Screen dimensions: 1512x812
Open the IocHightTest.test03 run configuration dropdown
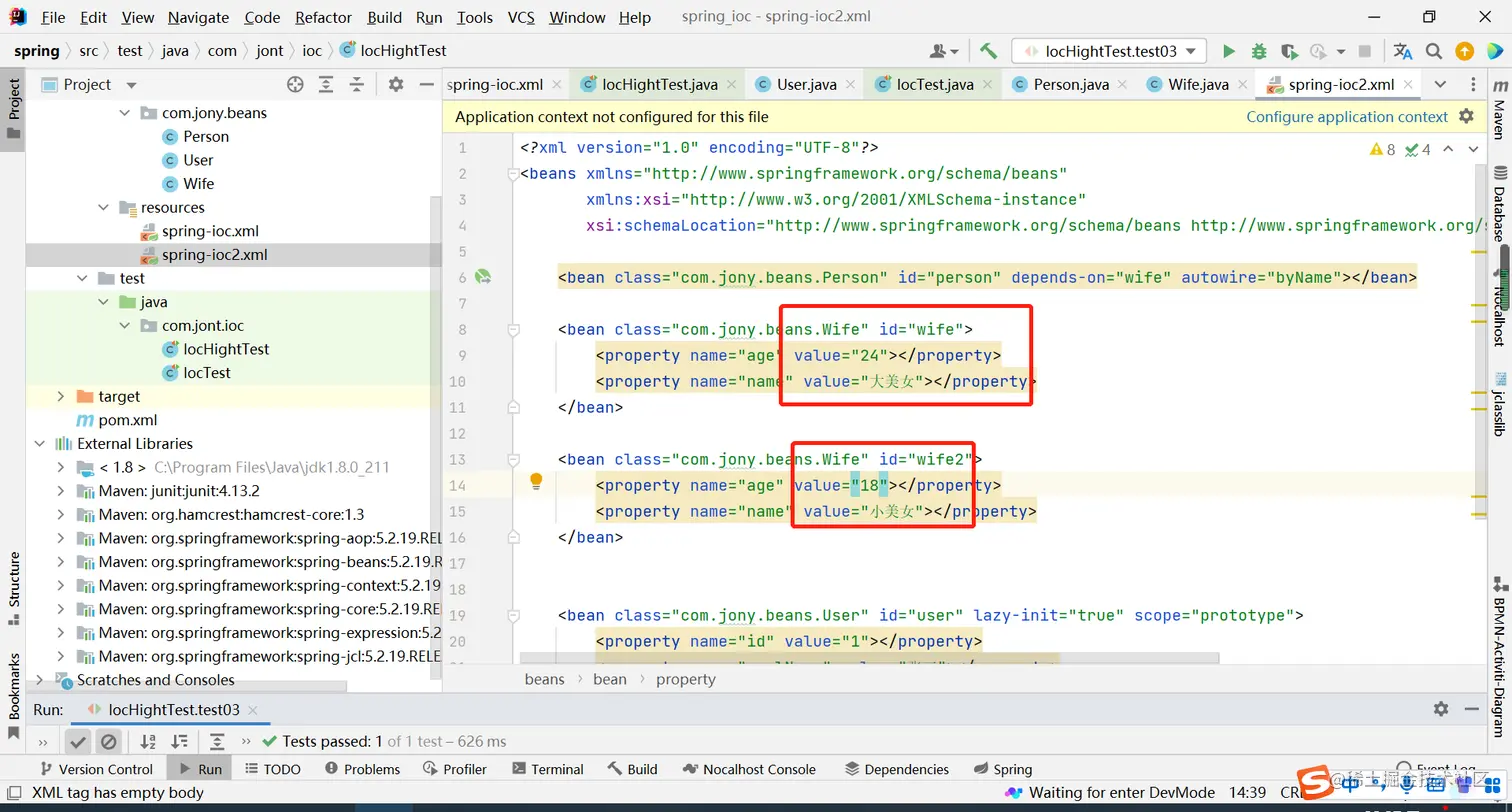(1109, 51)
